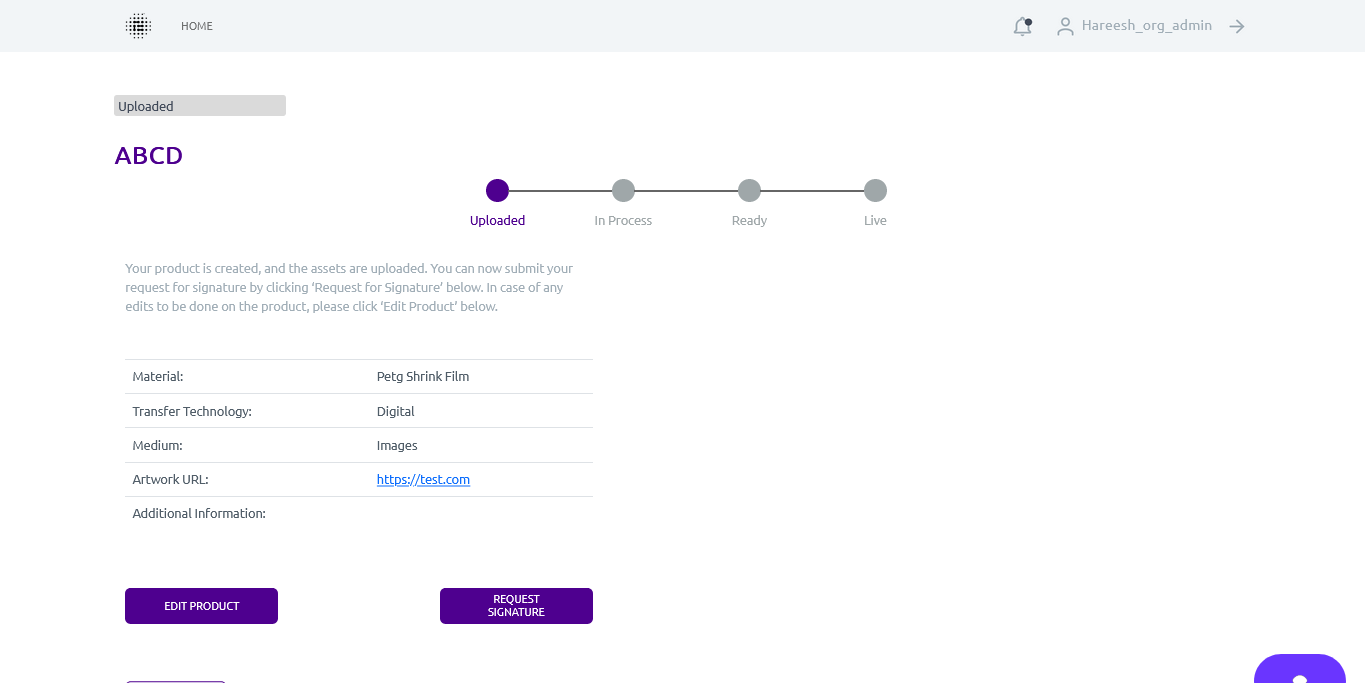1365x683 pixels.
Task: Open the https://test.com artwork link
Action: [423, 480]
